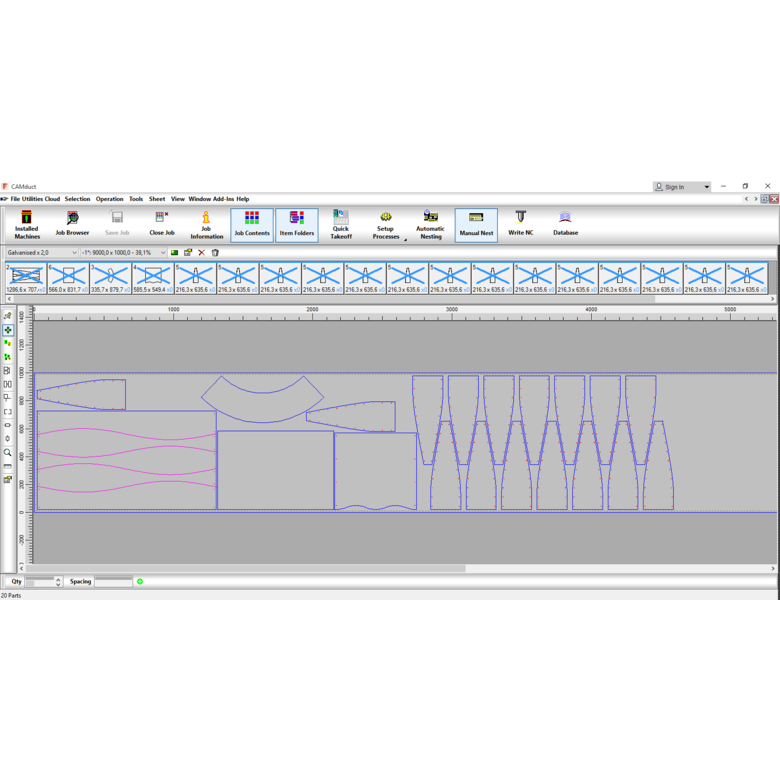The width and height of the screenshot is (780, 780).
Task: Open the Sheet menu
Action: 157,199
